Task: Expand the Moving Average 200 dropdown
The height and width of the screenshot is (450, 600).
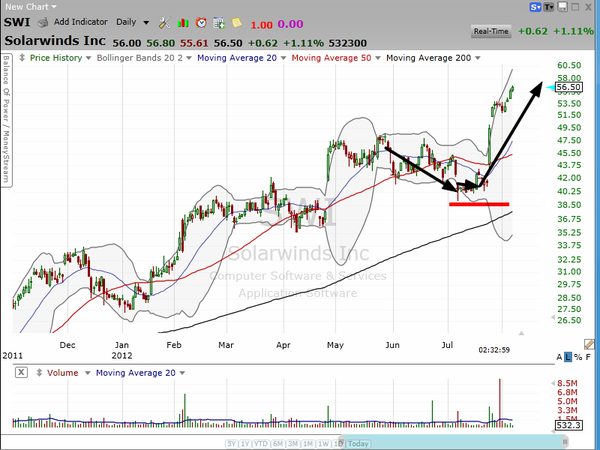Action: [x=478, y=58]
